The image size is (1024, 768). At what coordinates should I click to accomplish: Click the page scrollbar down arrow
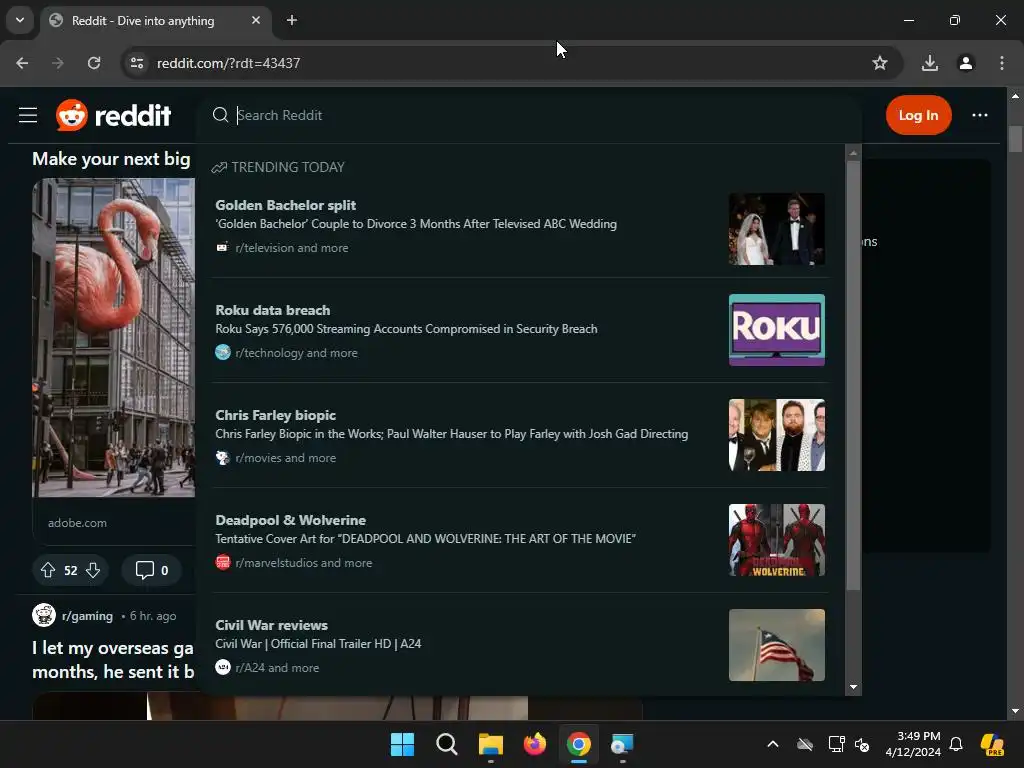[x=1015, y=711]
